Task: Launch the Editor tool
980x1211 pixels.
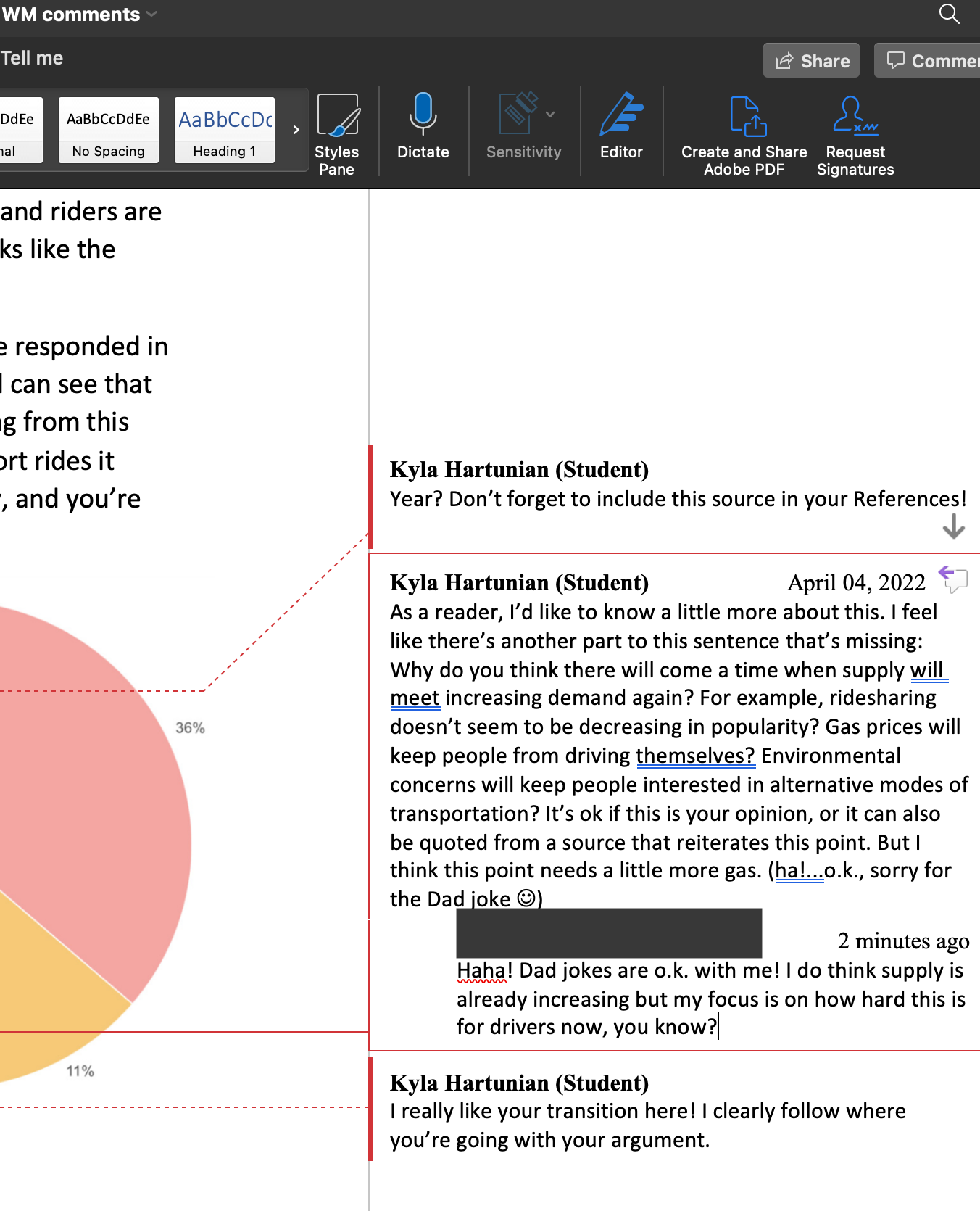Action: coord(621,126)
